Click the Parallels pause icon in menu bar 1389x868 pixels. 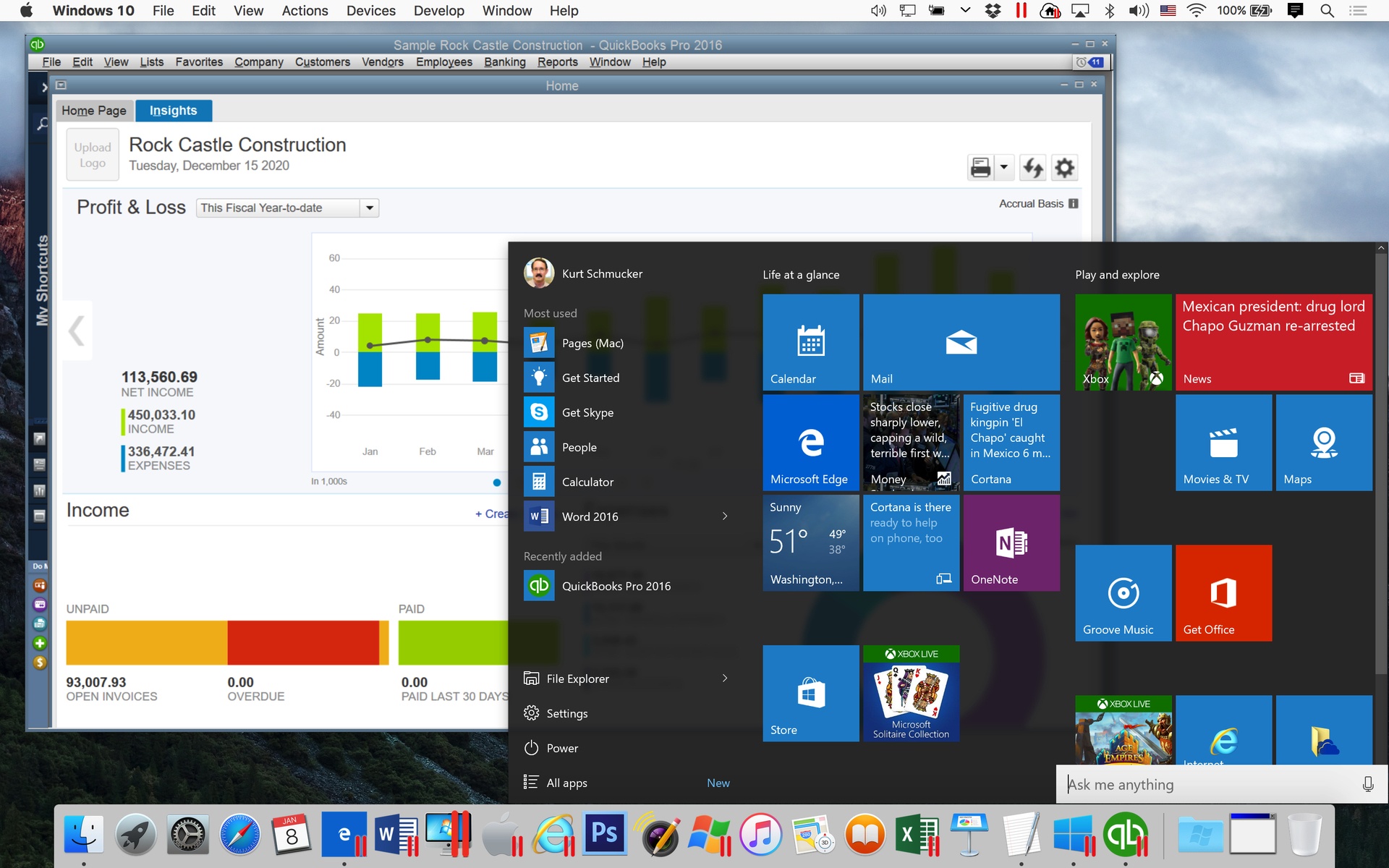[1021, 11]
